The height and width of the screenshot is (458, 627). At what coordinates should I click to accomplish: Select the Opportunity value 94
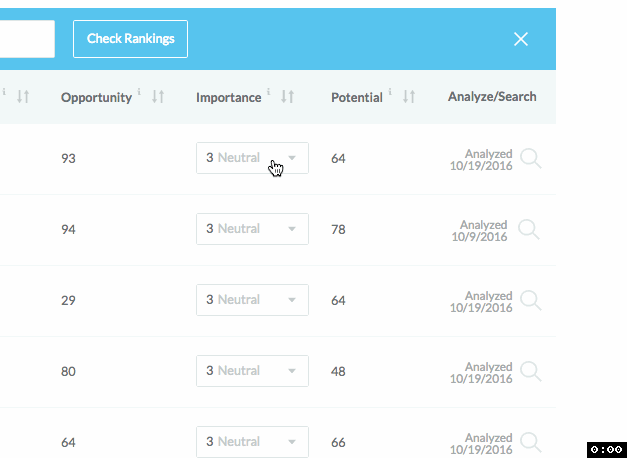68,230
